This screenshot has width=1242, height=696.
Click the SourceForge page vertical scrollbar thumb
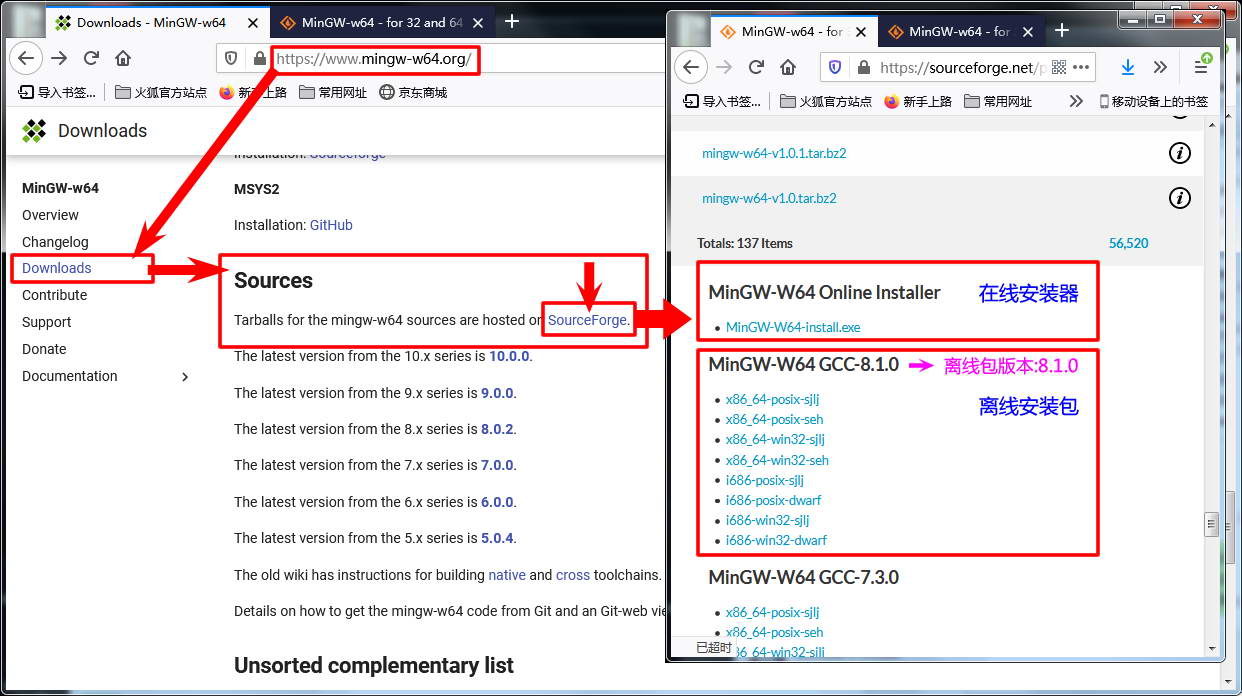[1211, 524]
